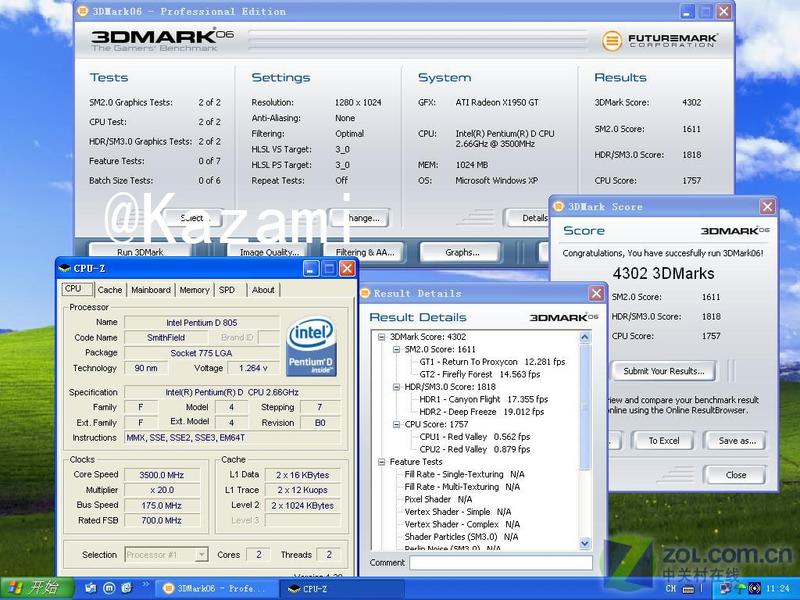The height and width of the screenshot is (600, 800).
Task: Click Intel Pentium D logo
Action: [x=311, y=346]
